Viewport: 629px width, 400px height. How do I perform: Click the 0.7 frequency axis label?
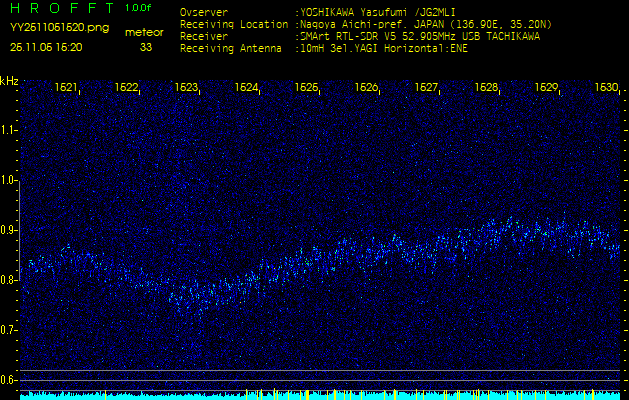9,329
